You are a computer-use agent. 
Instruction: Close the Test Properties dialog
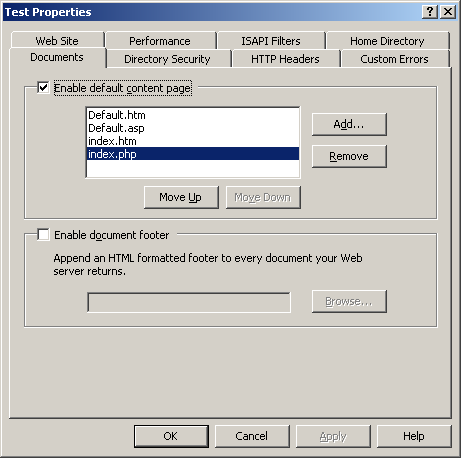click(x=448, y=12)
